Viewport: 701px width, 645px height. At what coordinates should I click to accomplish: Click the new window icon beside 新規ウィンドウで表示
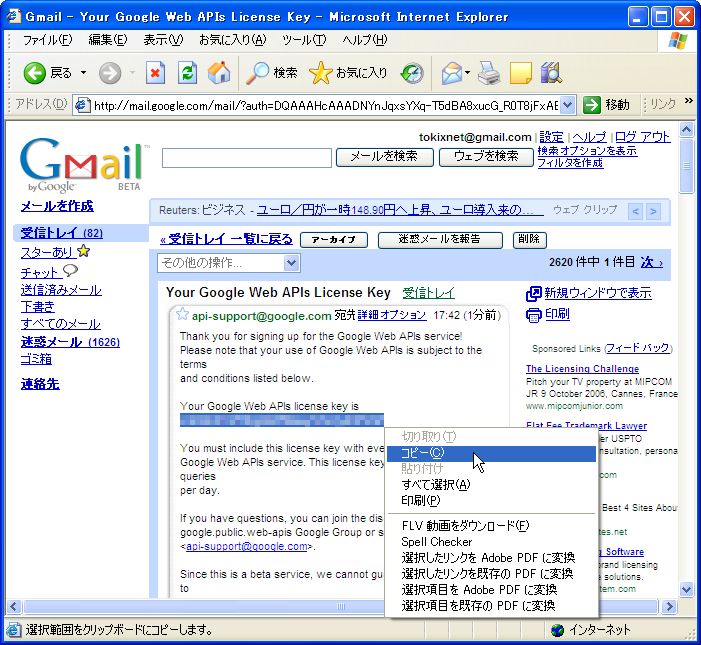click(x=533, y=294)
